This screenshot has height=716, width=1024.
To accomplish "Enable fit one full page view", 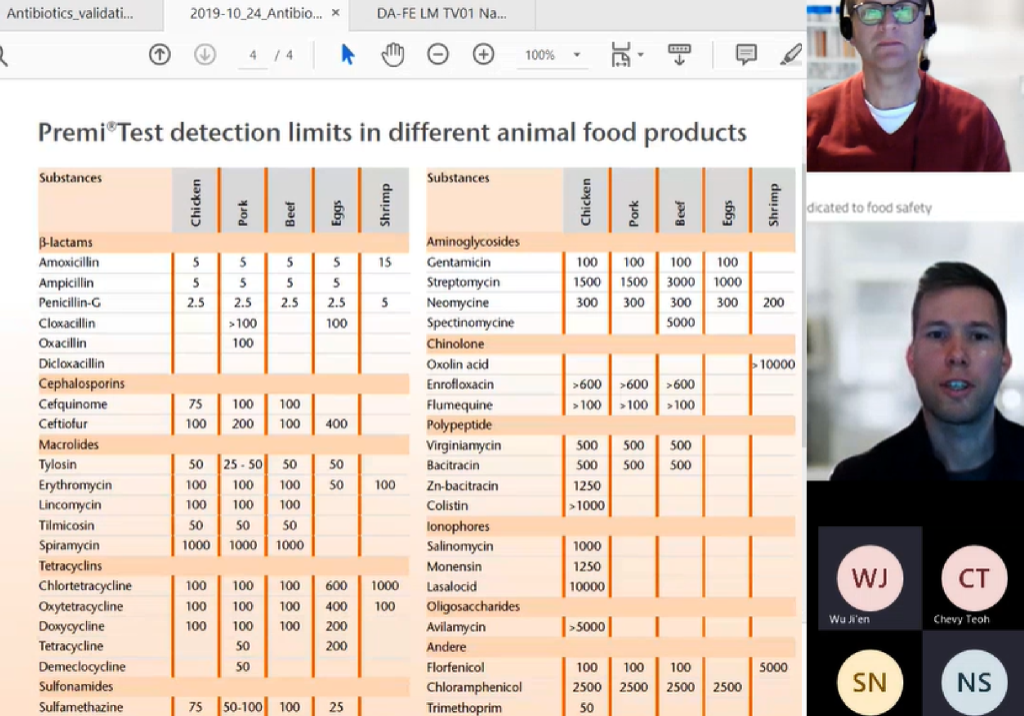I will pyautogui.click(x=620, y=54).
